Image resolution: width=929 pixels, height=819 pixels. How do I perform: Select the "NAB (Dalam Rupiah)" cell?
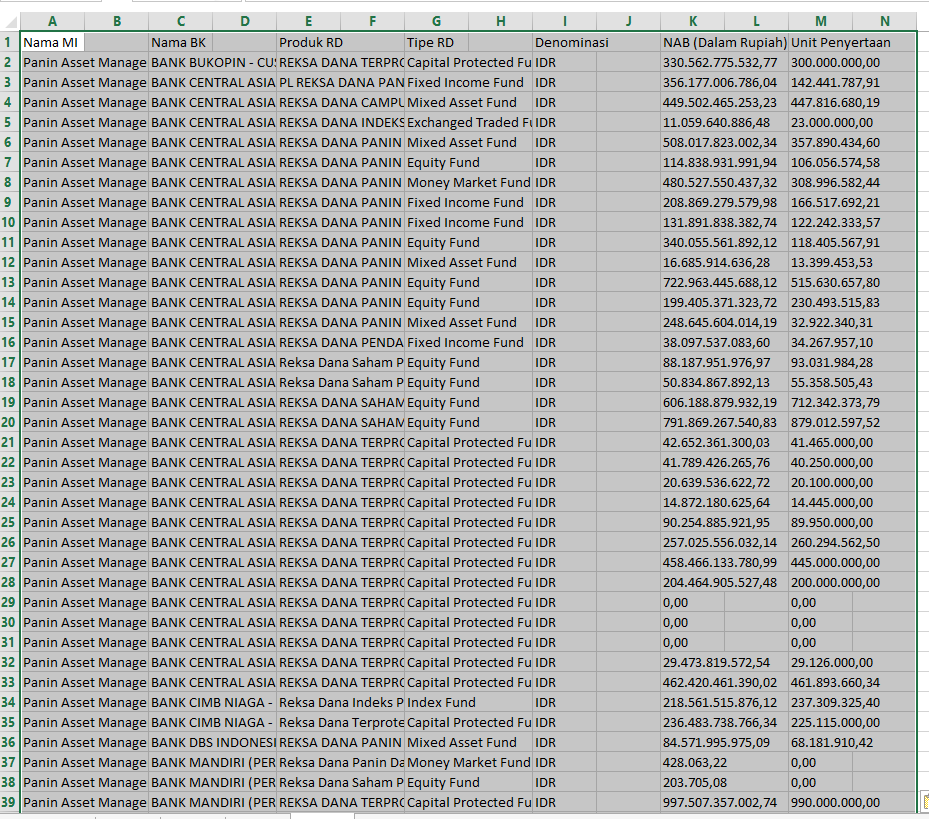[x=724, y=42]
